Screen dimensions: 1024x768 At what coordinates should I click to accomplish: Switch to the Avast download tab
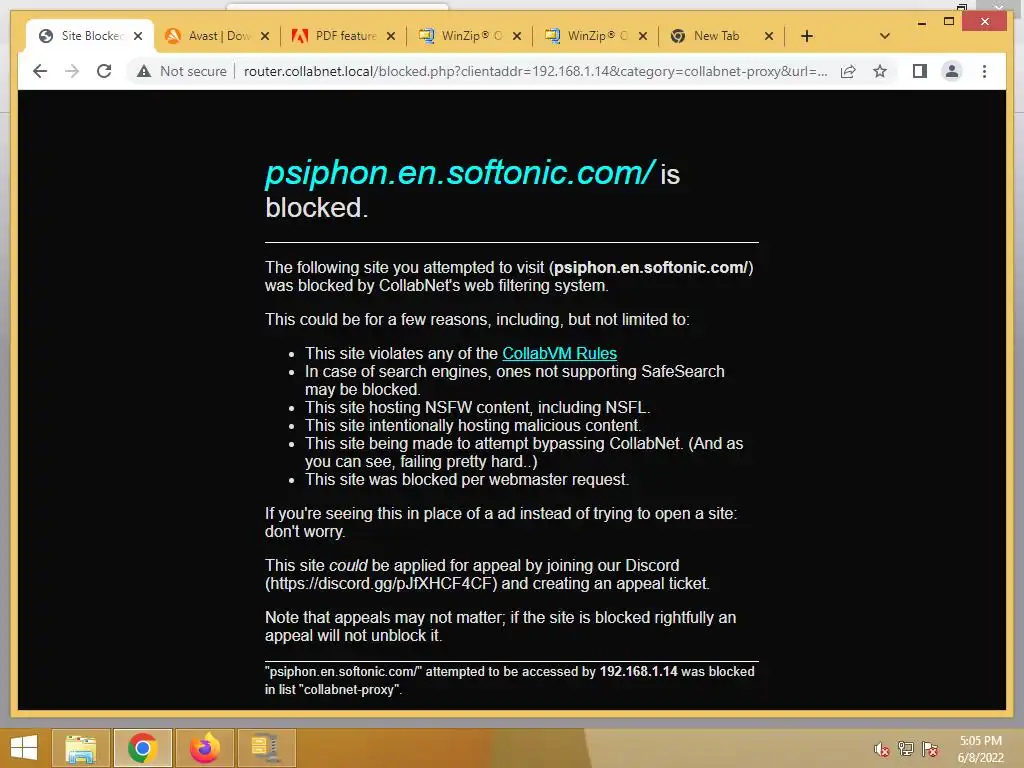pyautogui.click(x=217, y=36)
